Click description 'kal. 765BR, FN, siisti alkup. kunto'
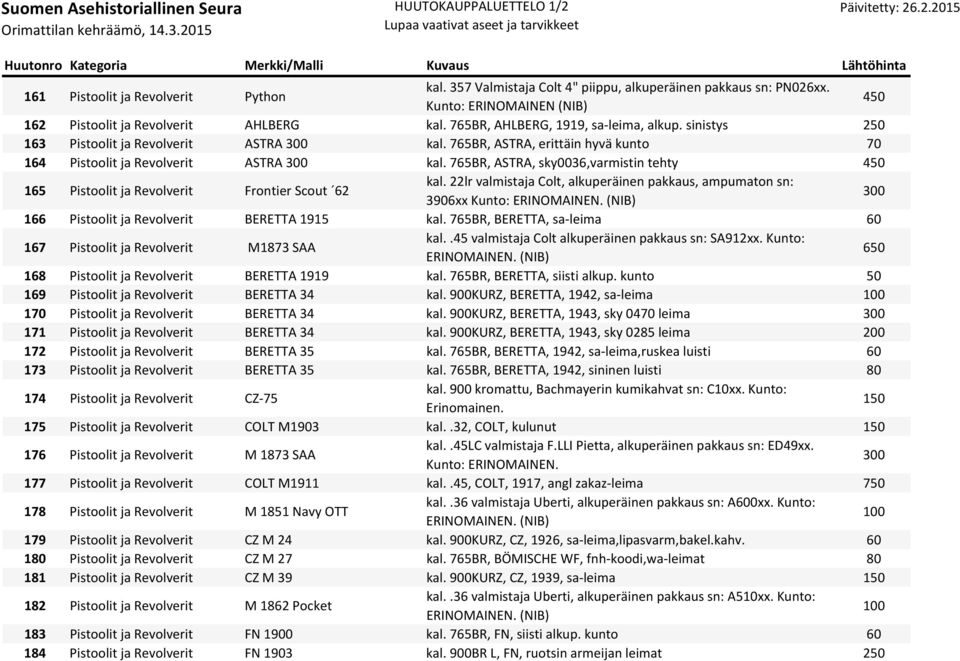Screen dimensions: 960x661 [522, 634]
